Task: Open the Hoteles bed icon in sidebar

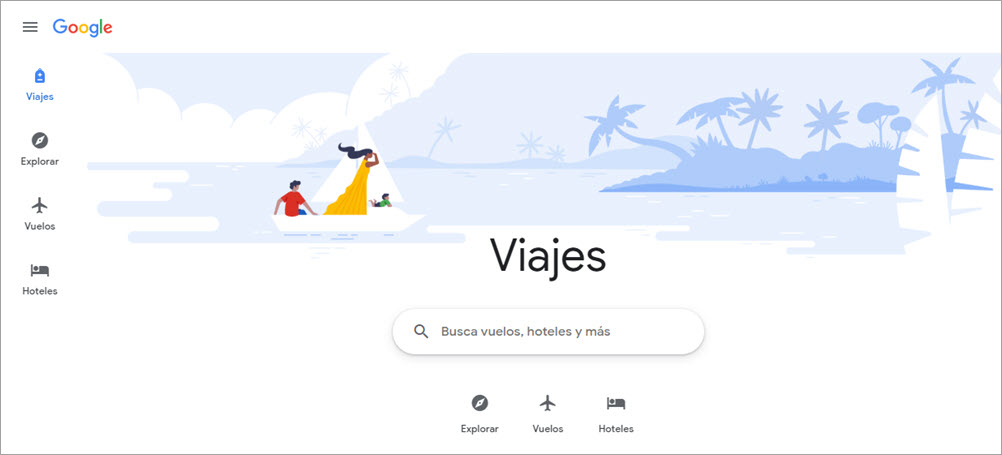Action: [40, 270]
